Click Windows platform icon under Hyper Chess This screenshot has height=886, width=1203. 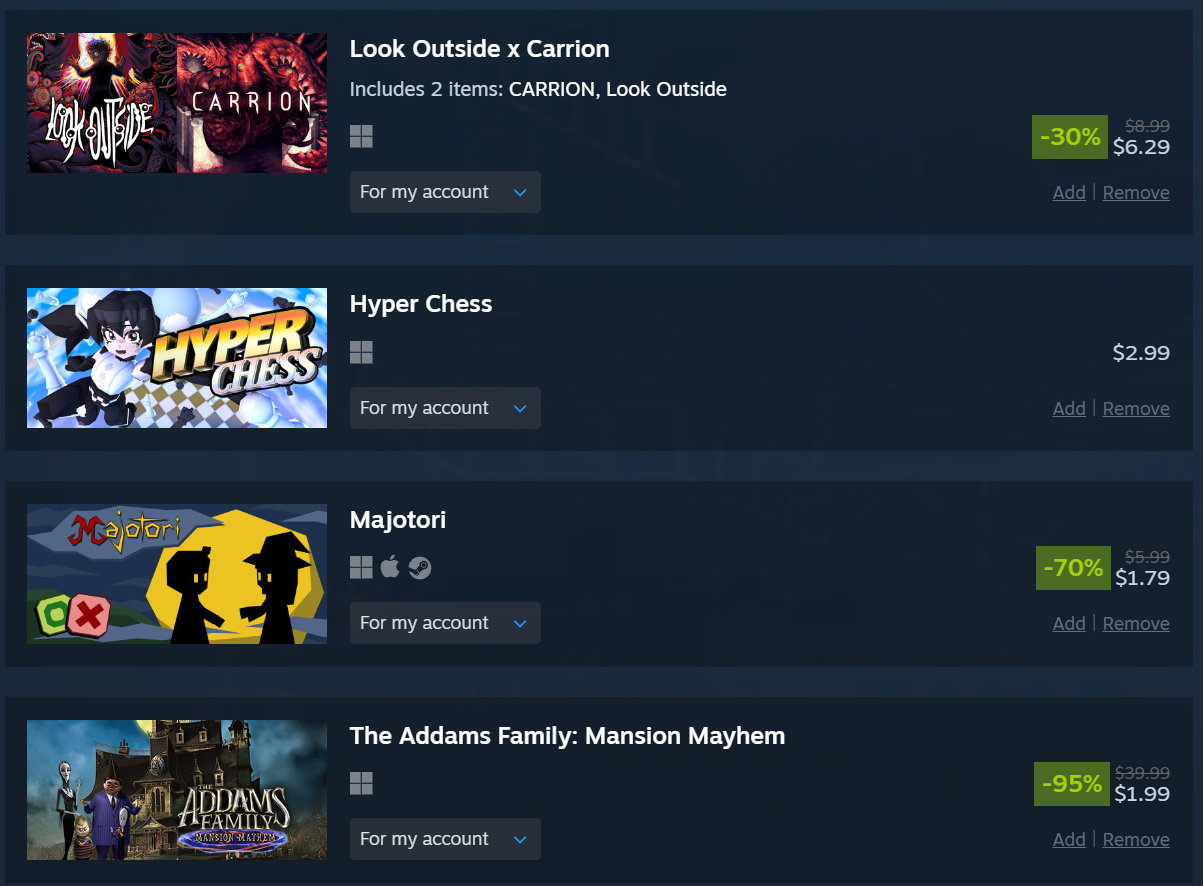point(361,352)
